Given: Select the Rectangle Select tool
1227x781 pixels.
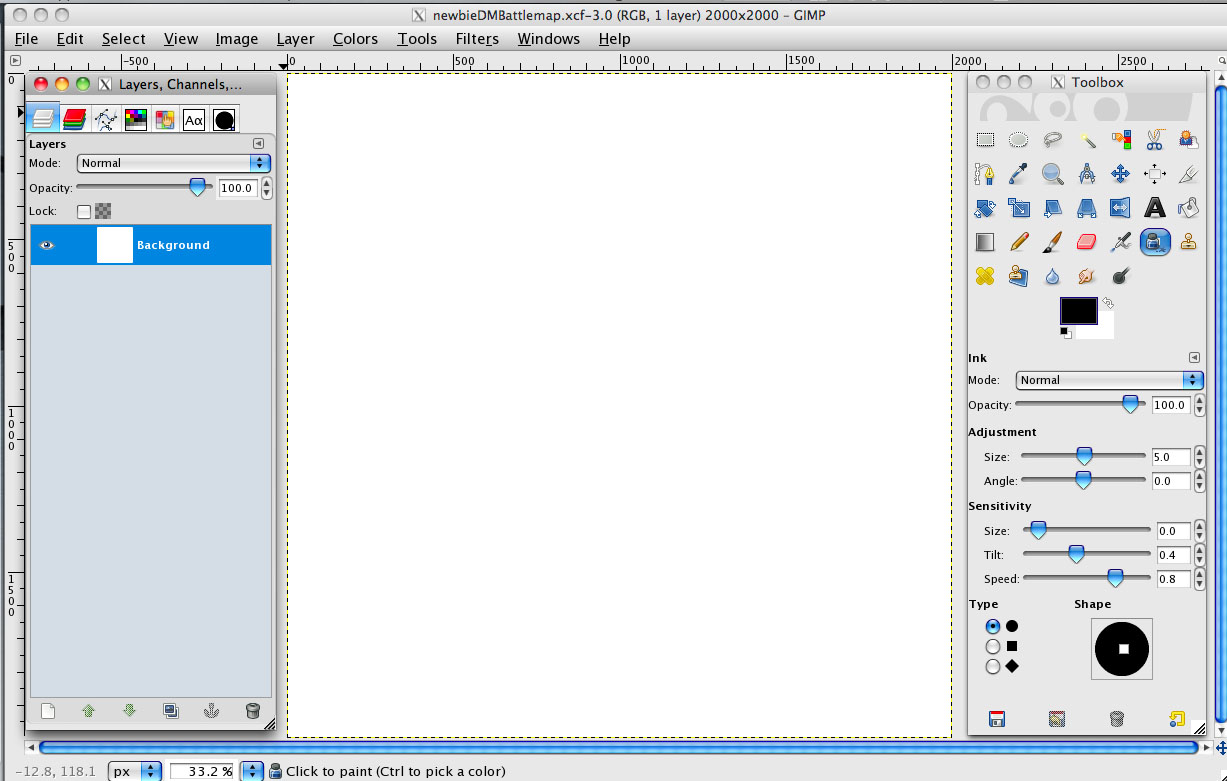Looking at the screenshot, I should tap(985, 140).
